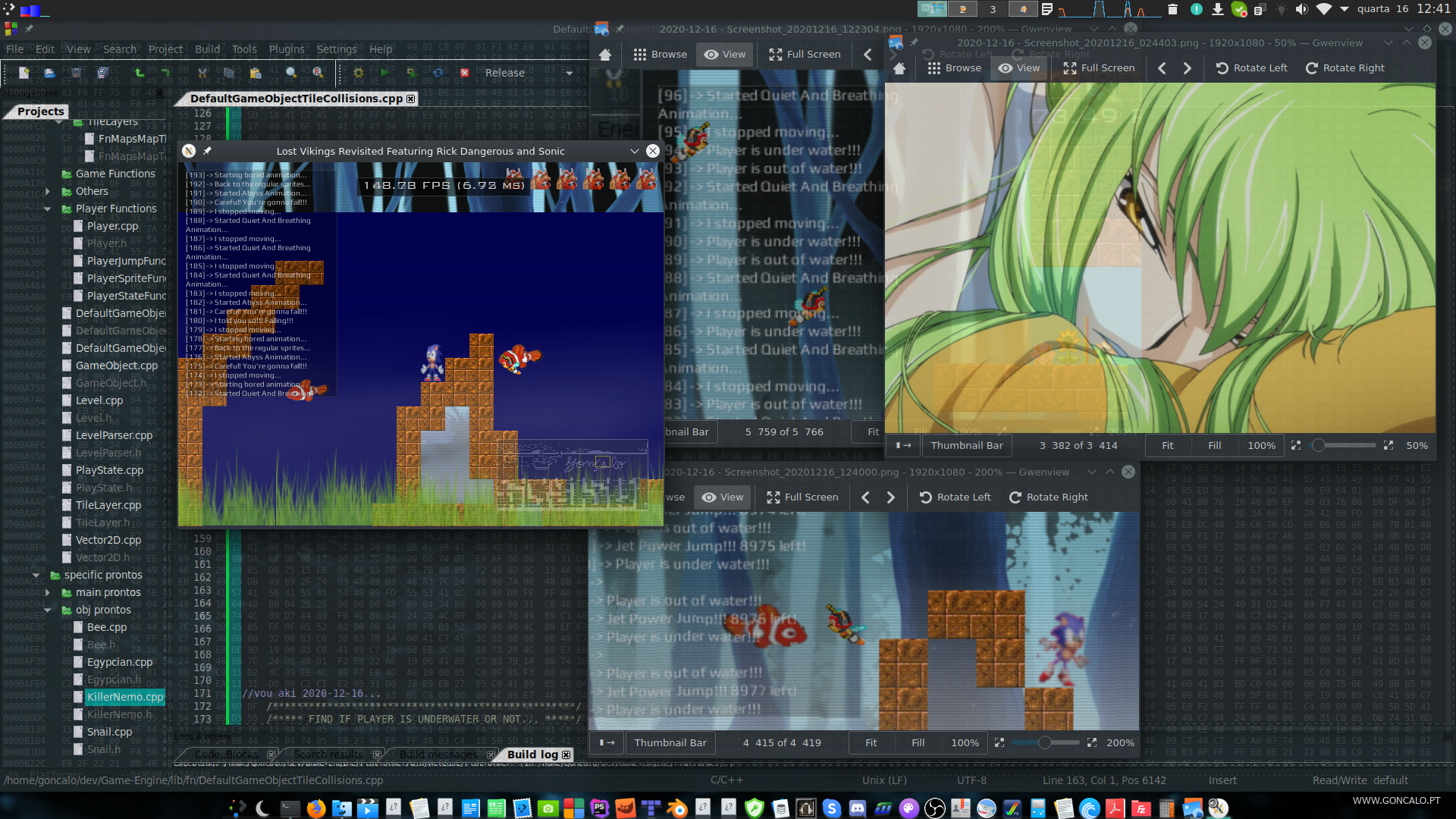Click the green Undo arrow in Code::Blocks toolbar
The height and width of the screenshot is (819, 1456).
pos(139,73)
